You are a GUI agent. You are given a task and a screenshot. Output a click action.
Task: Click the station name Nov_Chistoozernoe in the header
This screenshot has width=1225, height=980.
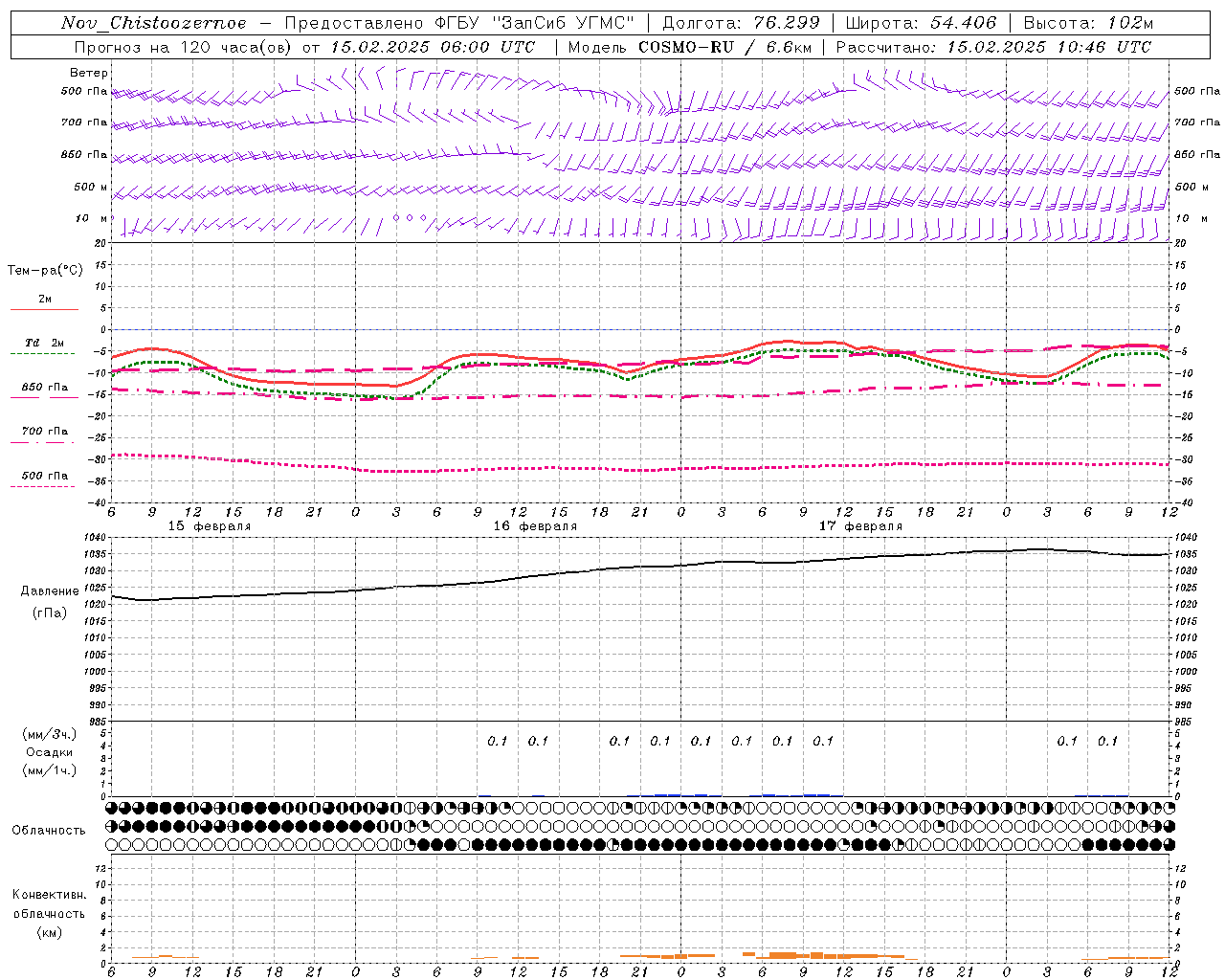[153, 23]
